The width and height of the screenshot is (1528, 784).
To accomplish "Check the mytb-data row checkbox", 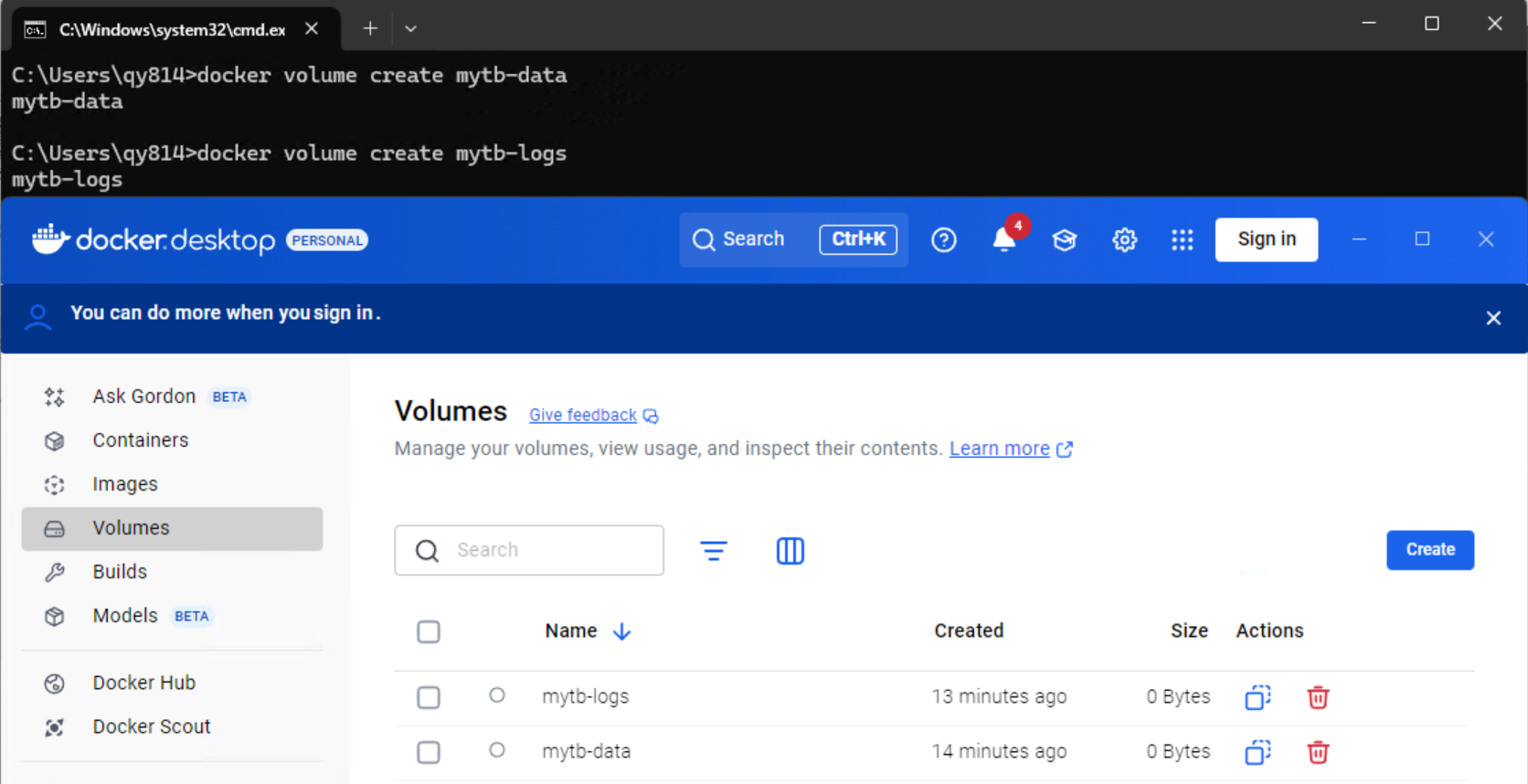I will [x=429, y=752].
